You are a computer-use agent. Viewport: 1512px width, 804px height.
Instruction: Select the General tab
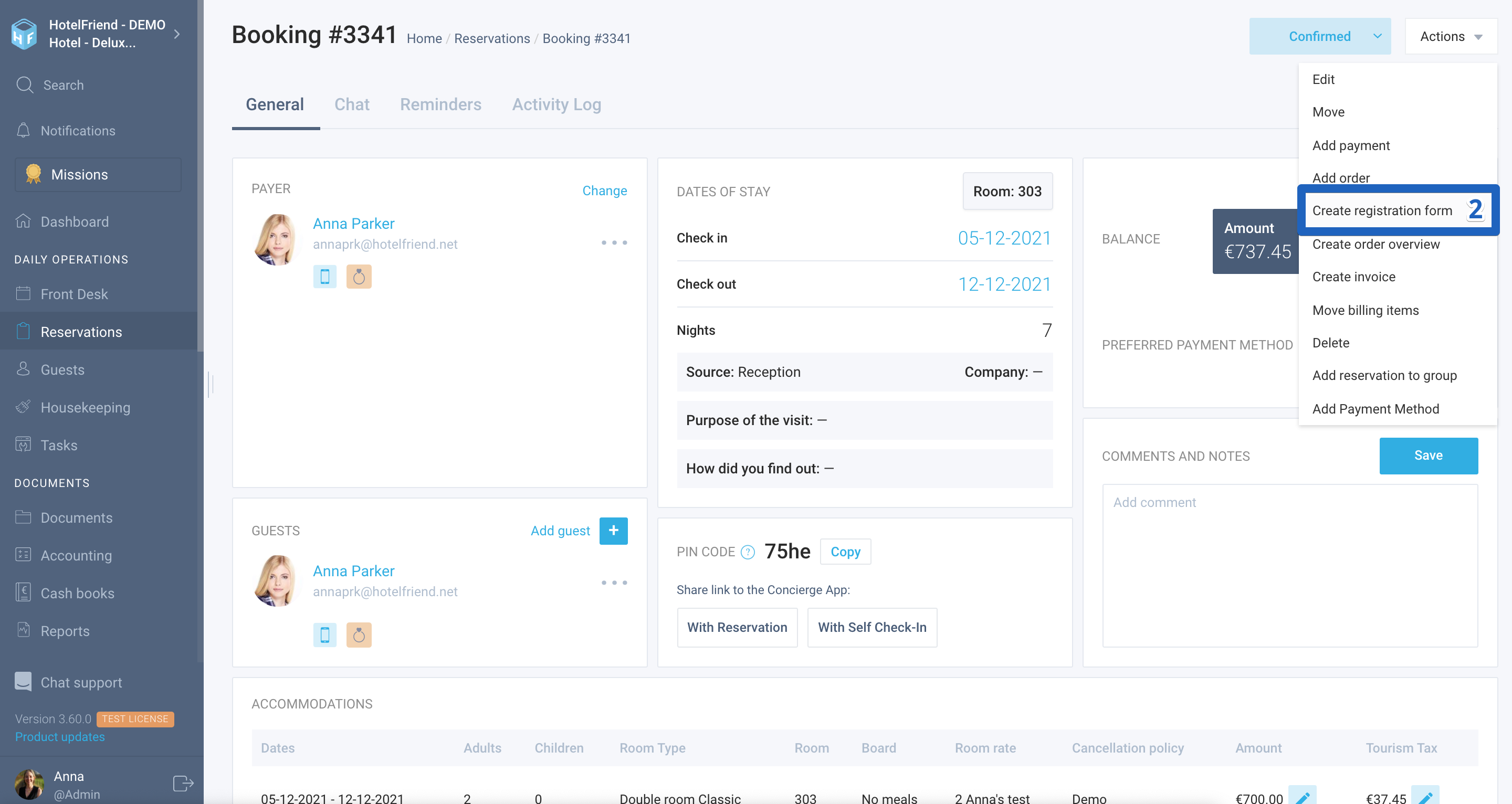275,104
